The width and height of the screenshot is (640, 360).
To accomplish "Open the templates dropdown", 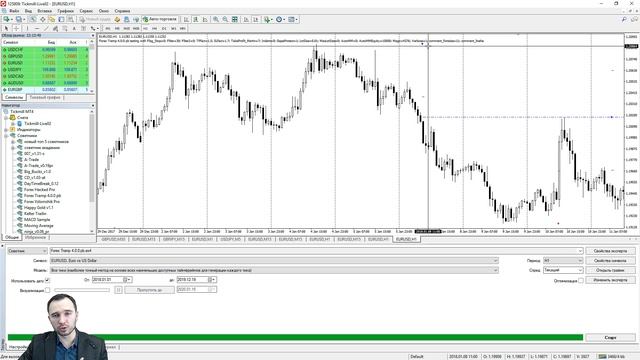I will point(293,19).
